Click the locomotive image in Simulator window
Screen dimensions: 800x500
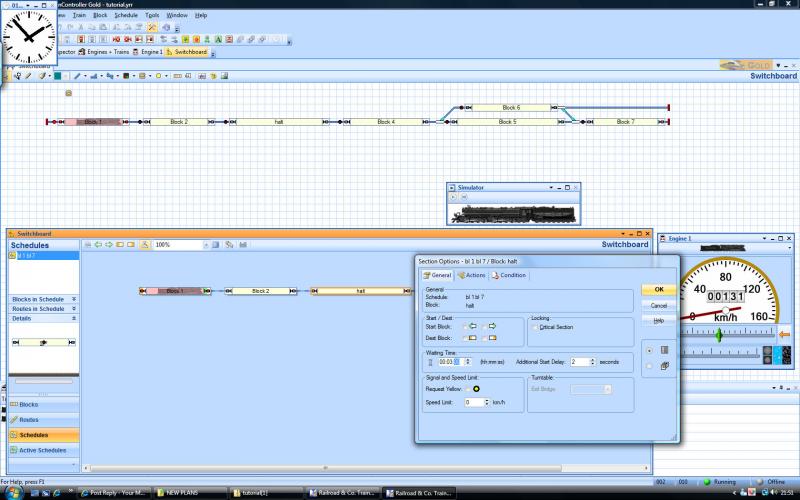click(512, 212)
